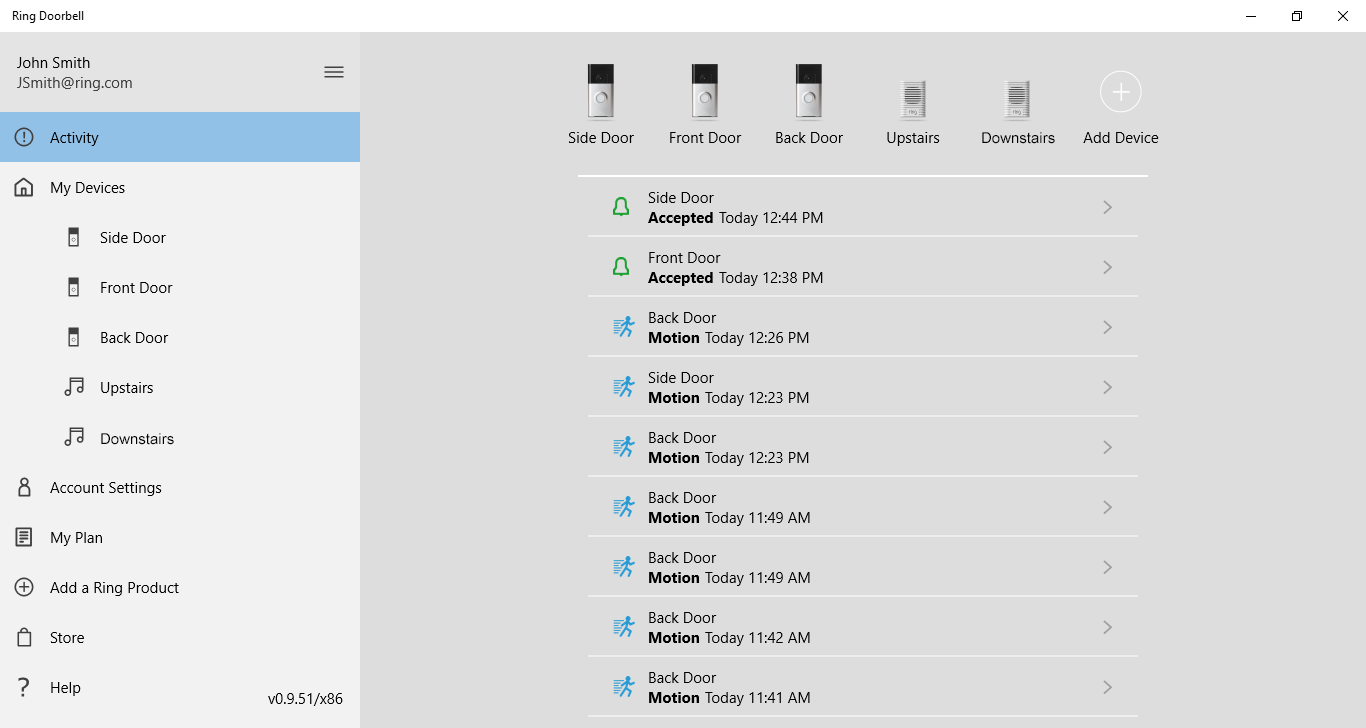Open the Store in sidebar

pos(180,637)
